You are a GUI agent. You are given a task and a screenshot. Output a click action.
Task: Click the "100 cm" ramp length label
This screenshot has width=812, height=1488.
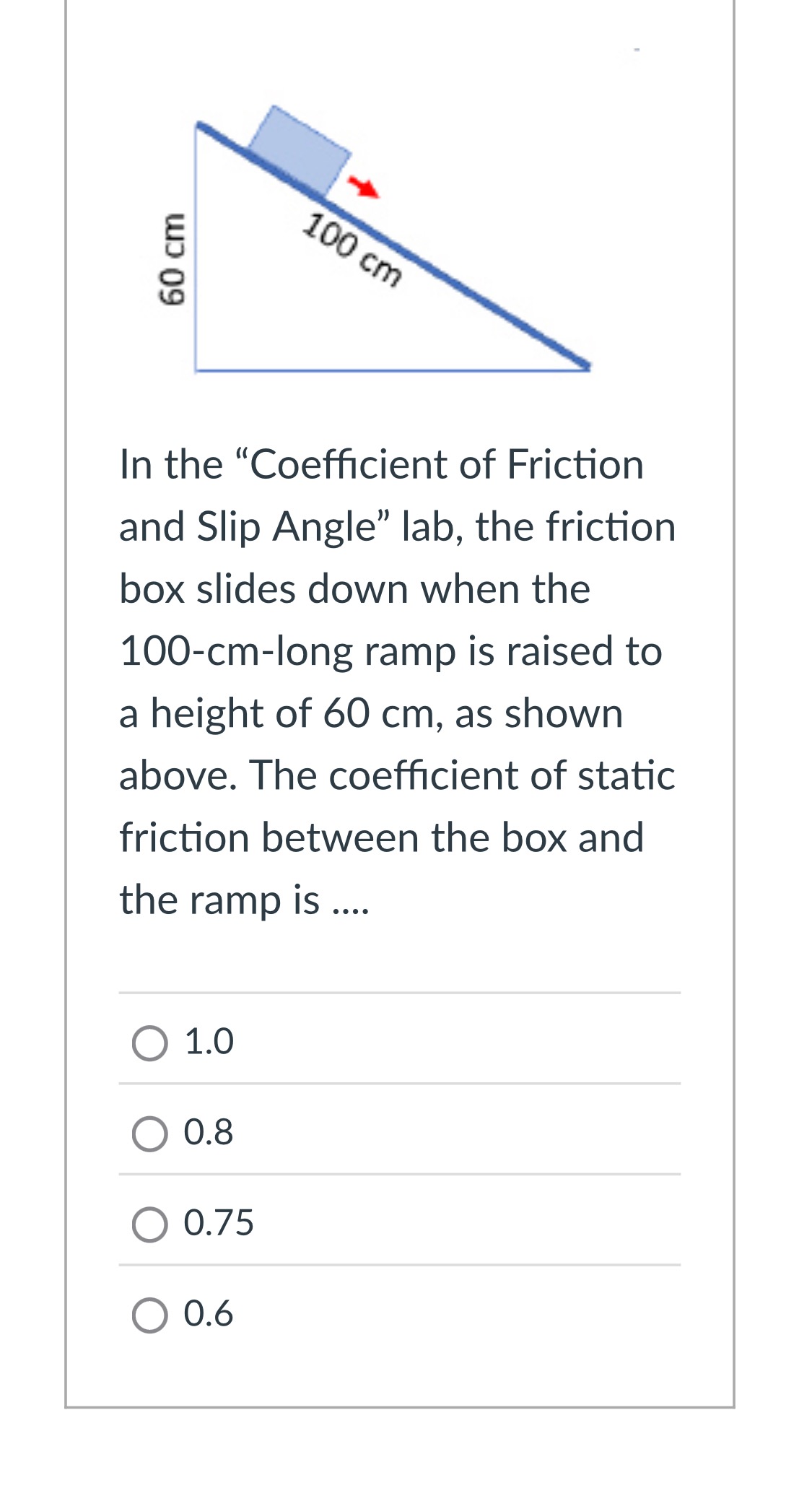coord(352,249)
